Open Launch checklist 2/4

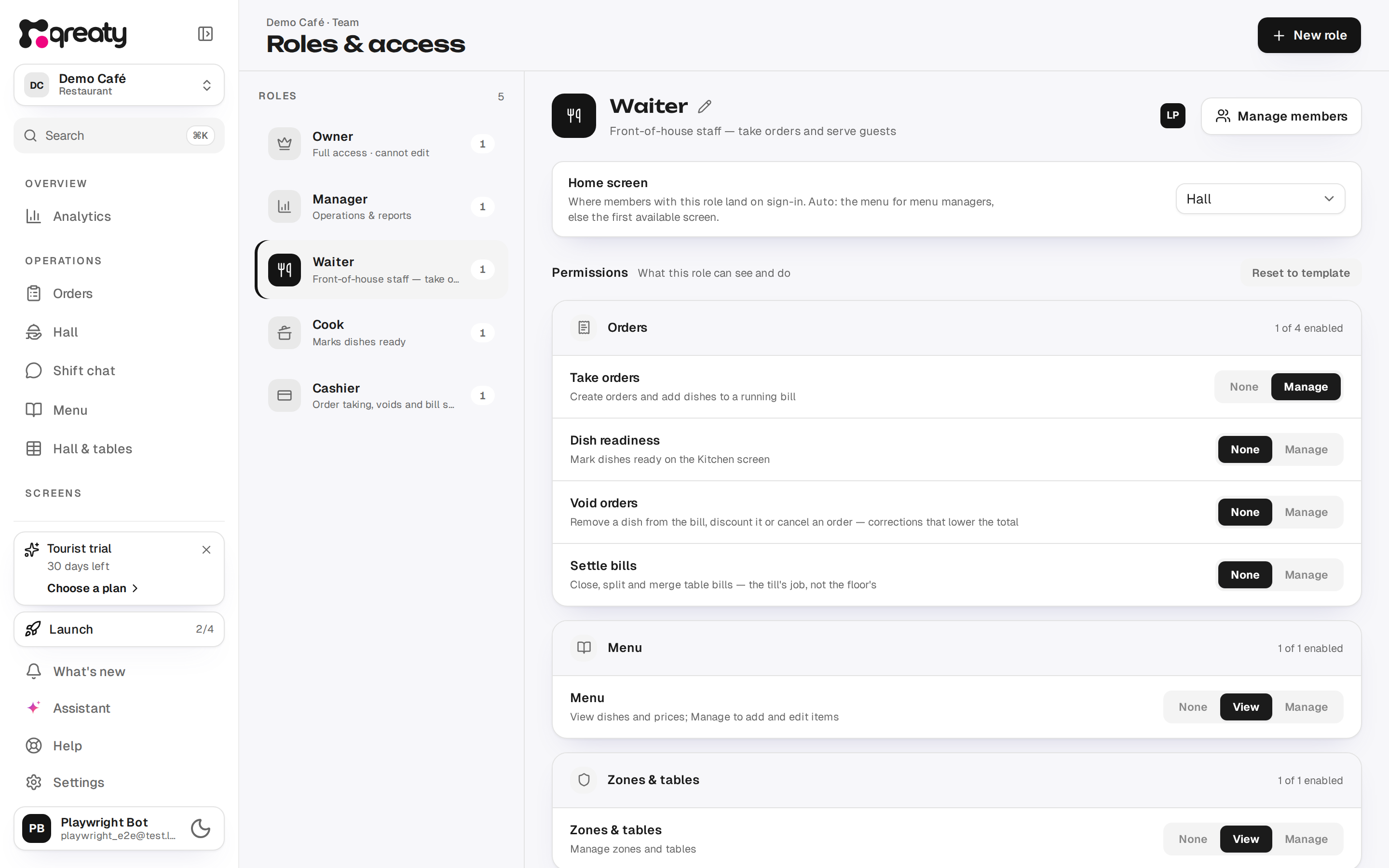point(119,629)
